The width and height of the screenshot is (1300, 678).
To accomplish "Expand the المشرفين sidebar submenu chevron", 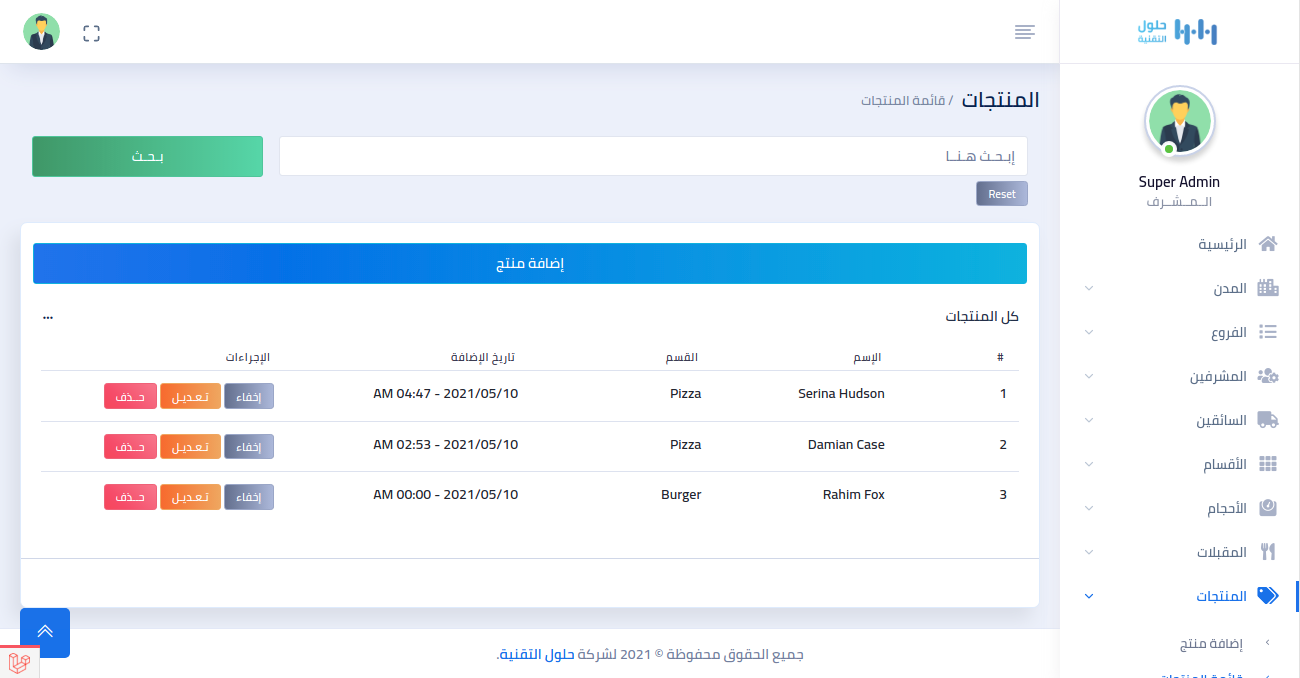I will point(1089,376).
